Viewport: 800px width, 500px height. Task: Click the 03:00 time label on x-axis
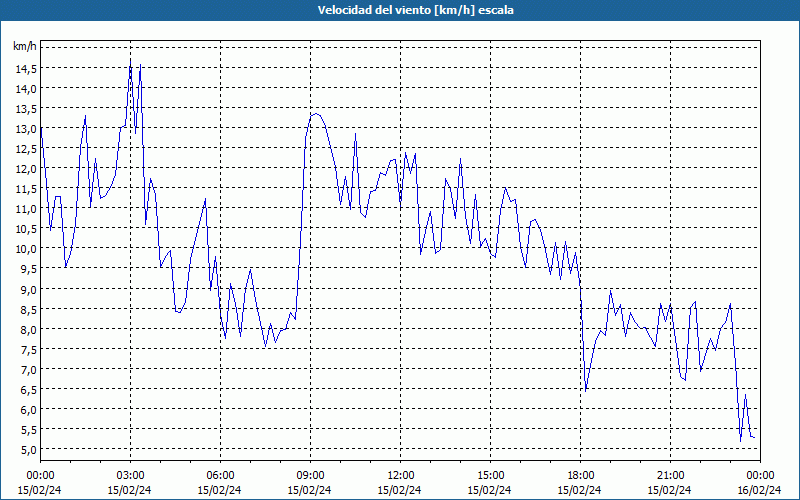pyautogui.click(x=130, y=476)
